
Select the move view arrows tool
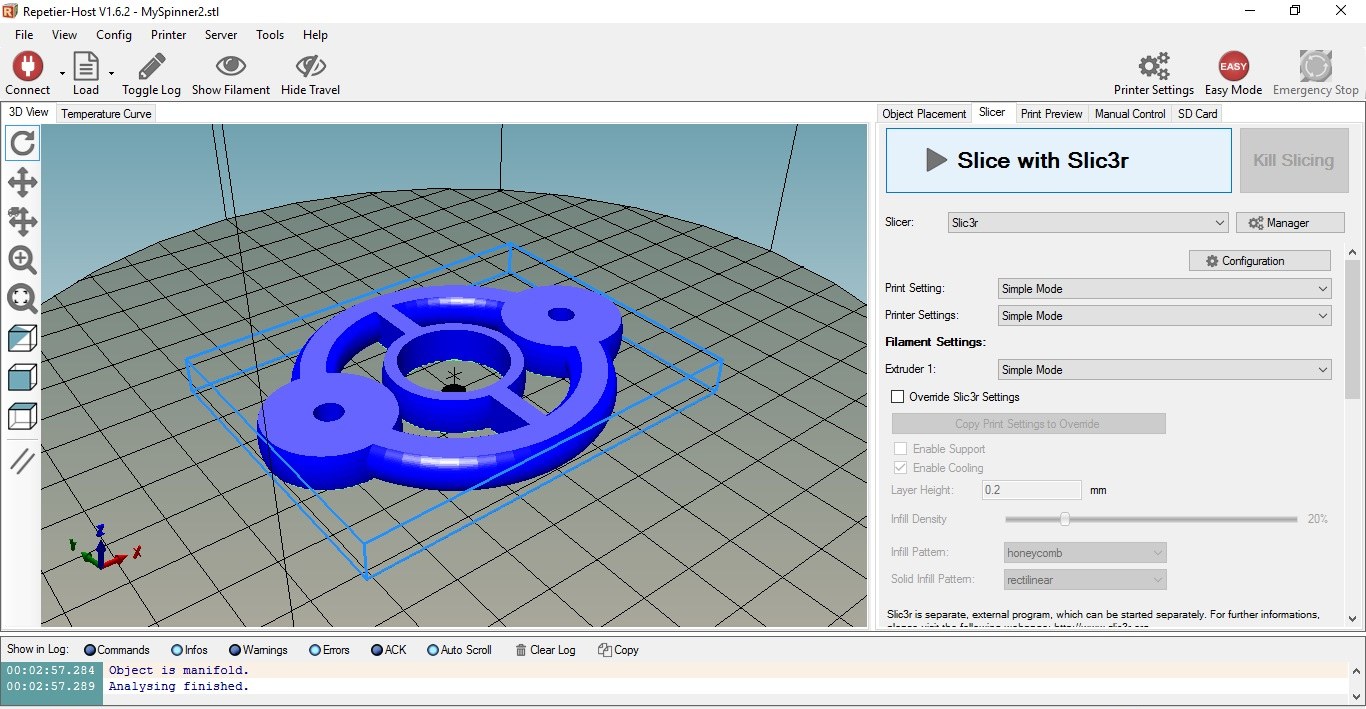tap(22, 182)
